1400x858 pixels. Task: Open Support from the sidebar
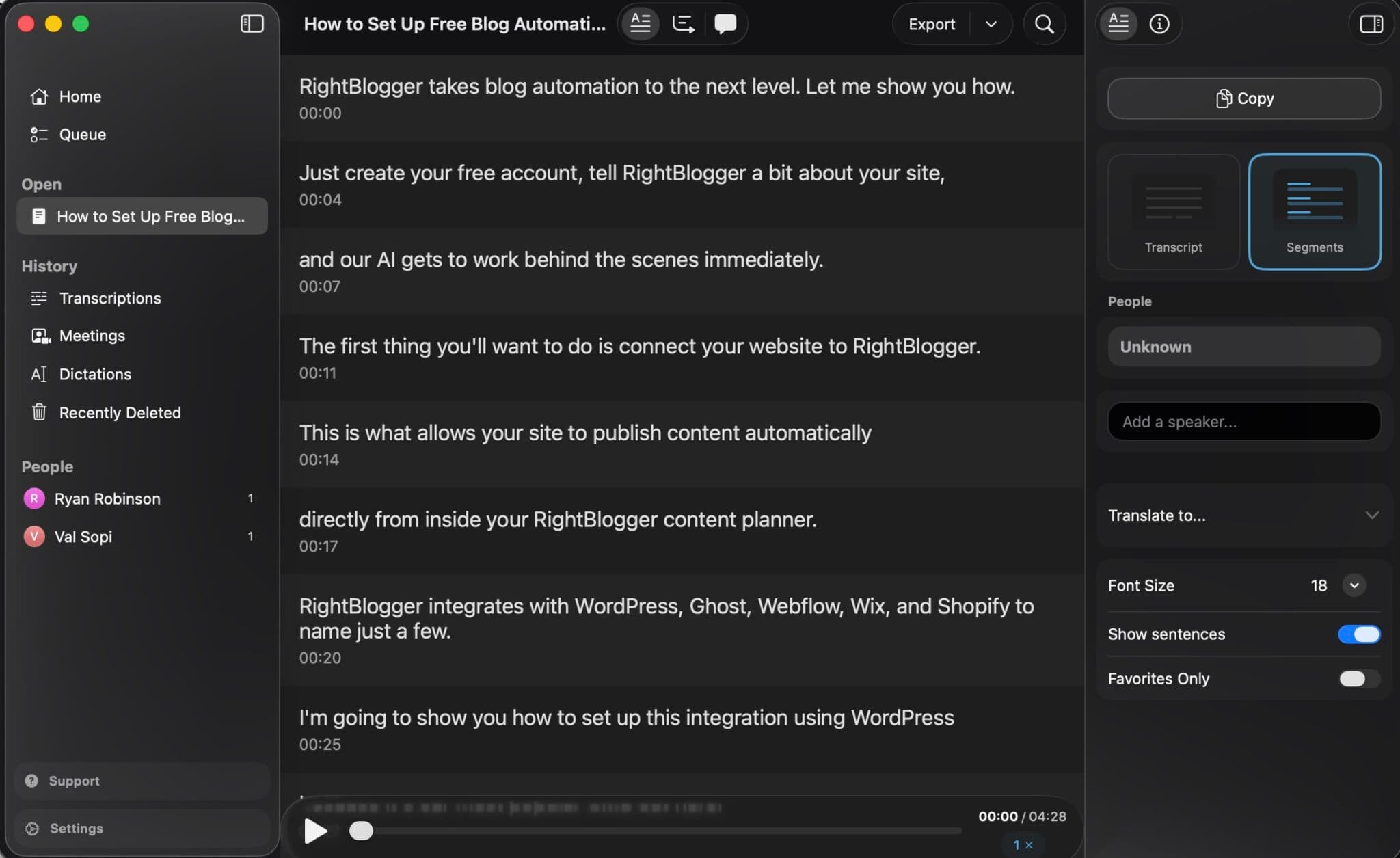(74, 780)
